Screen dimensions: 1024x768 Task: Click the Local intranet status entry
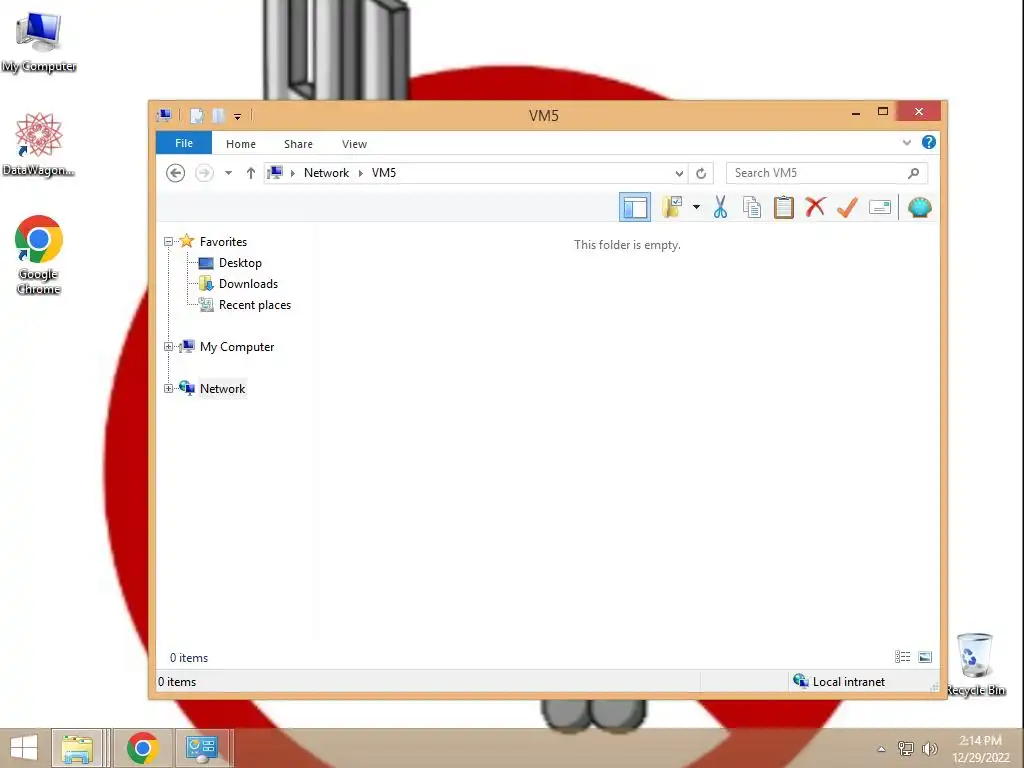point(839,681)
